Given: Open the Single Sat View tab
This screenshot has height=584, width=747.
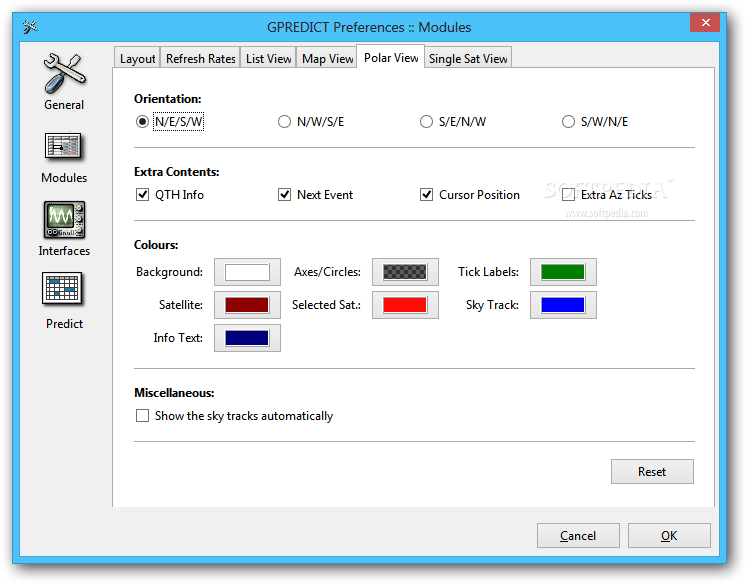Looking at the screenshot, I should [x=468, y=59].
